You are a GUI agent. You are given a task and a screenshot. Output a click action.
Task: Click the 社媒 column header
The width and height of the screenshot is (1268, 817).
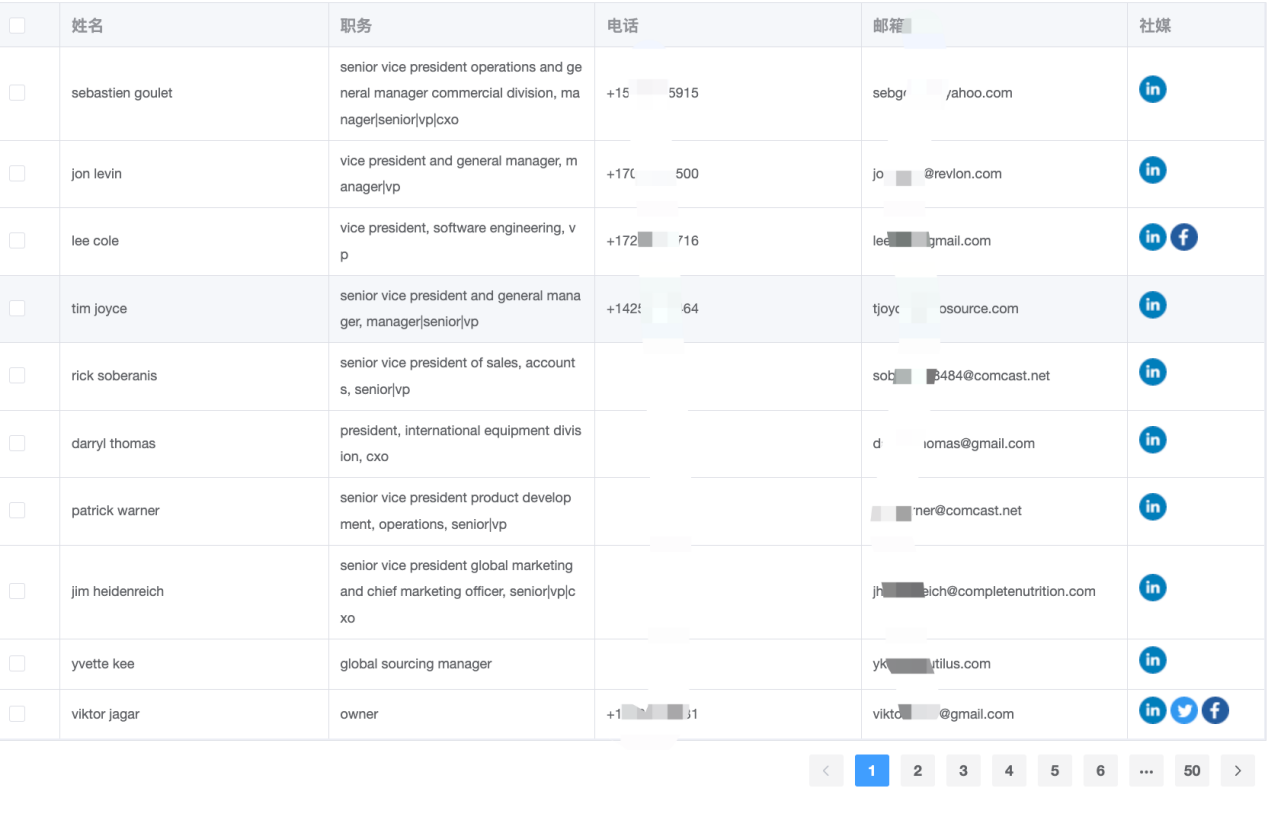point(1155,25)
